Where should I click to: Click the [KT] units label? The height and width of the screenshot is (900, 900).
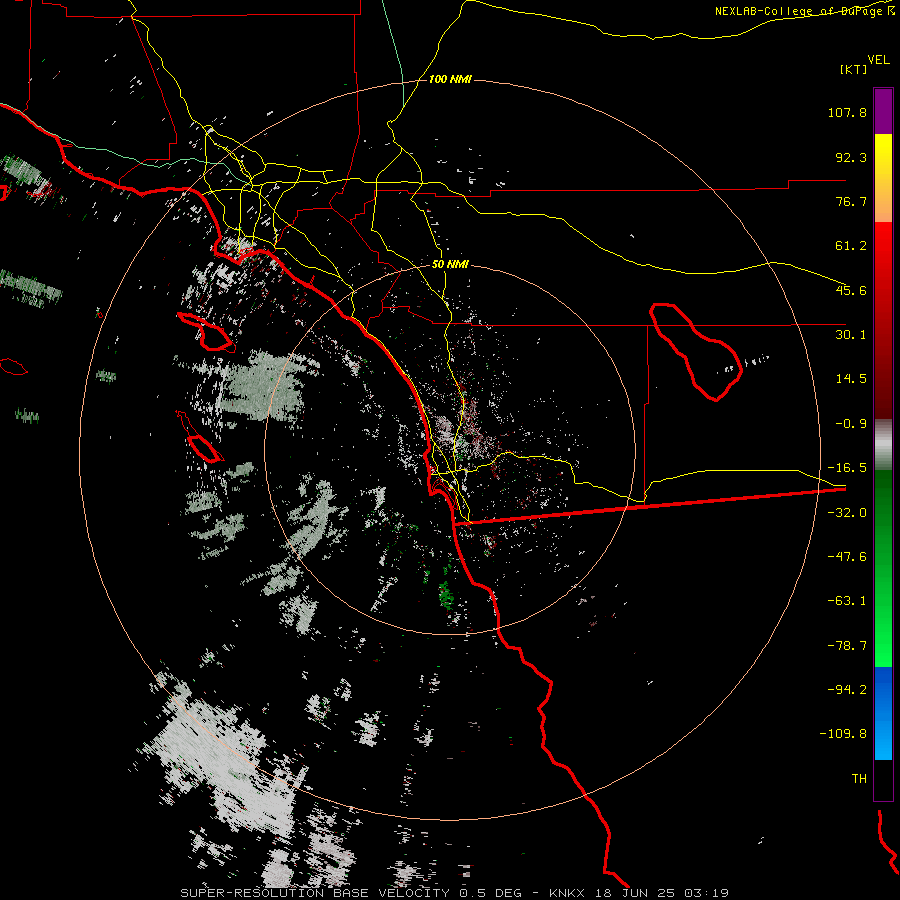[x=853, y=69]
